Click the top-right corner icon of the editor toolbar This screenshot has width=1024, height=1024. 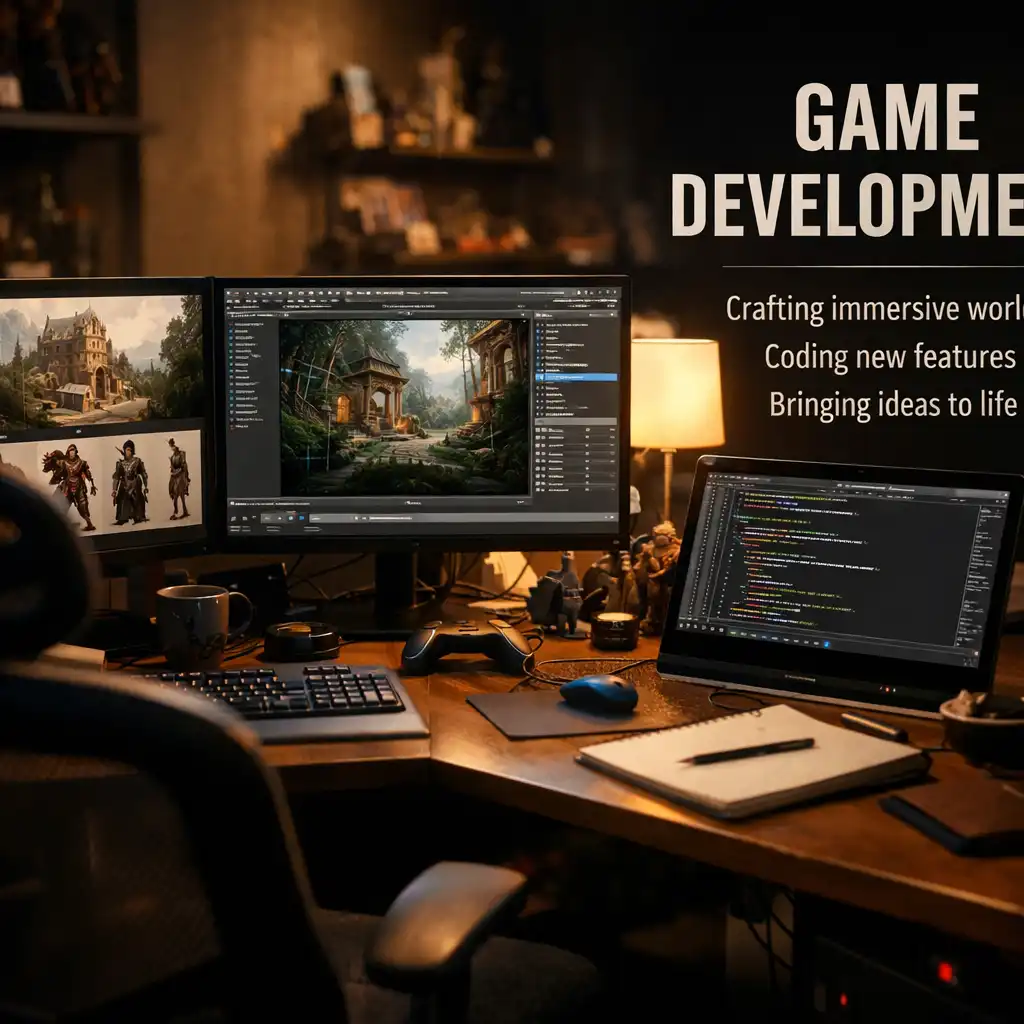click(x=615, y=292)
